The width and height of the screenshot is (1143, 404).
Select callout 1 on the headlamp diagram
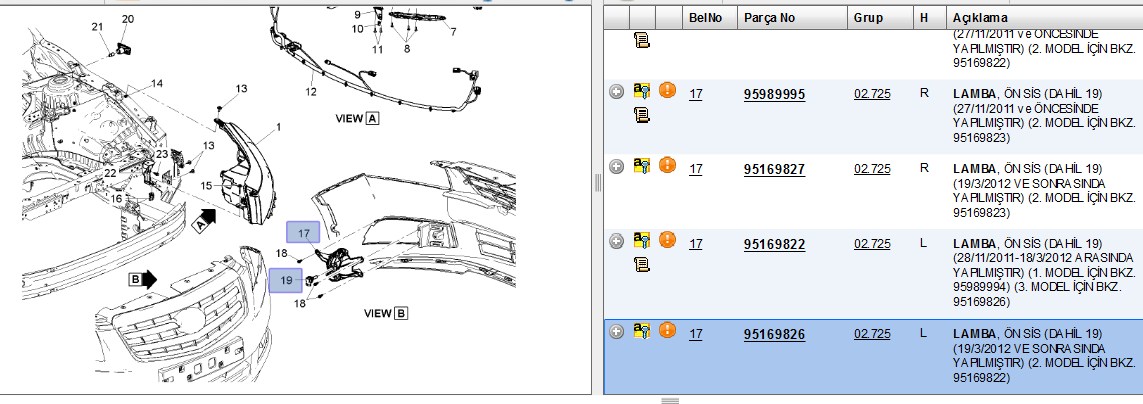coord(278,128)
